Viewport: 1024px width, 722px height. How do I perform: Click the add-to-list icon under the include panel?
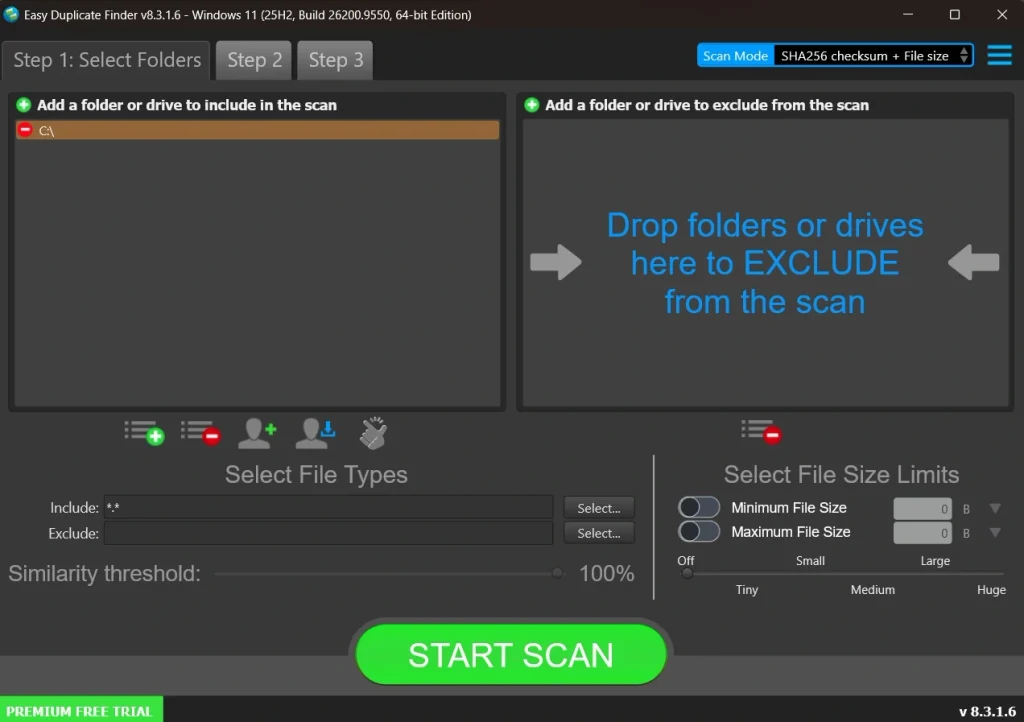point(144,433)
